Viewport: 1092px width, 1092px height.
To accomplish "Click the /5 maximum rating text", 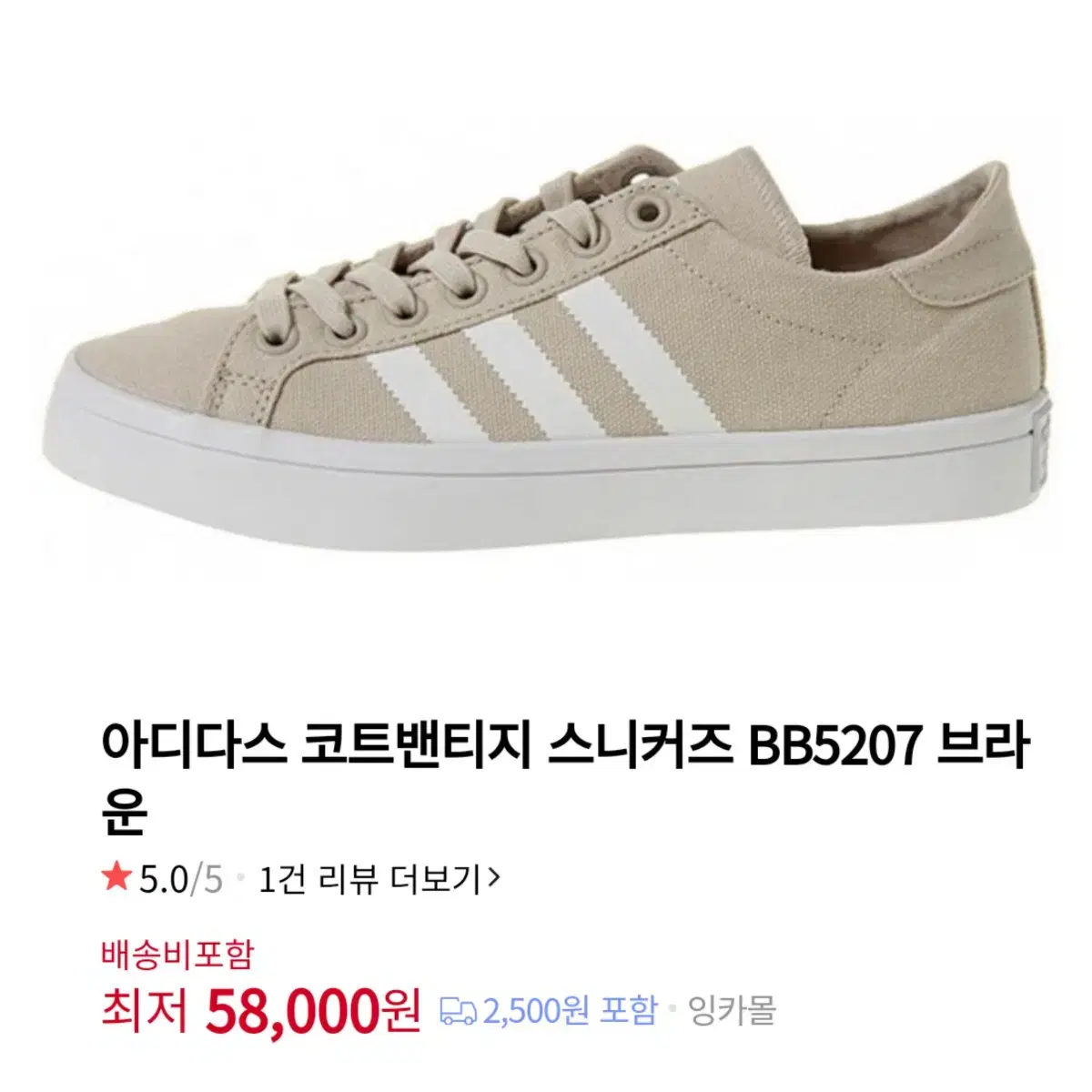I will coord(205,879).
